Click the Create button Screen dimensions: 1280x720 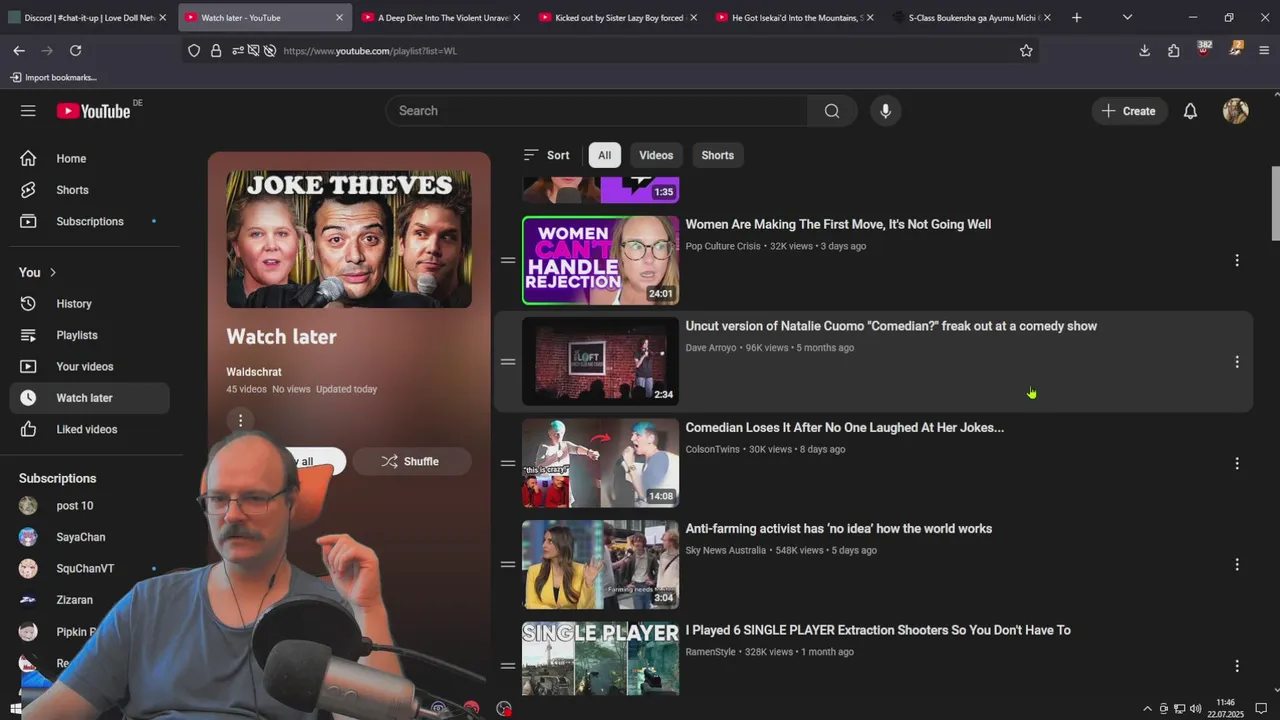pyautogui.click(x=1129, y=111)
